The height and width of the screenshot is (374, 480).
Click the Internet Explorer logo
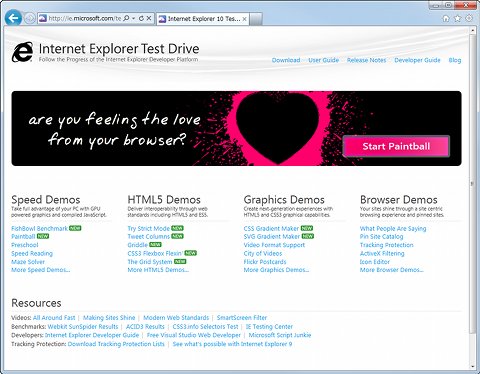pyautogui.click(x=23, y=52)
